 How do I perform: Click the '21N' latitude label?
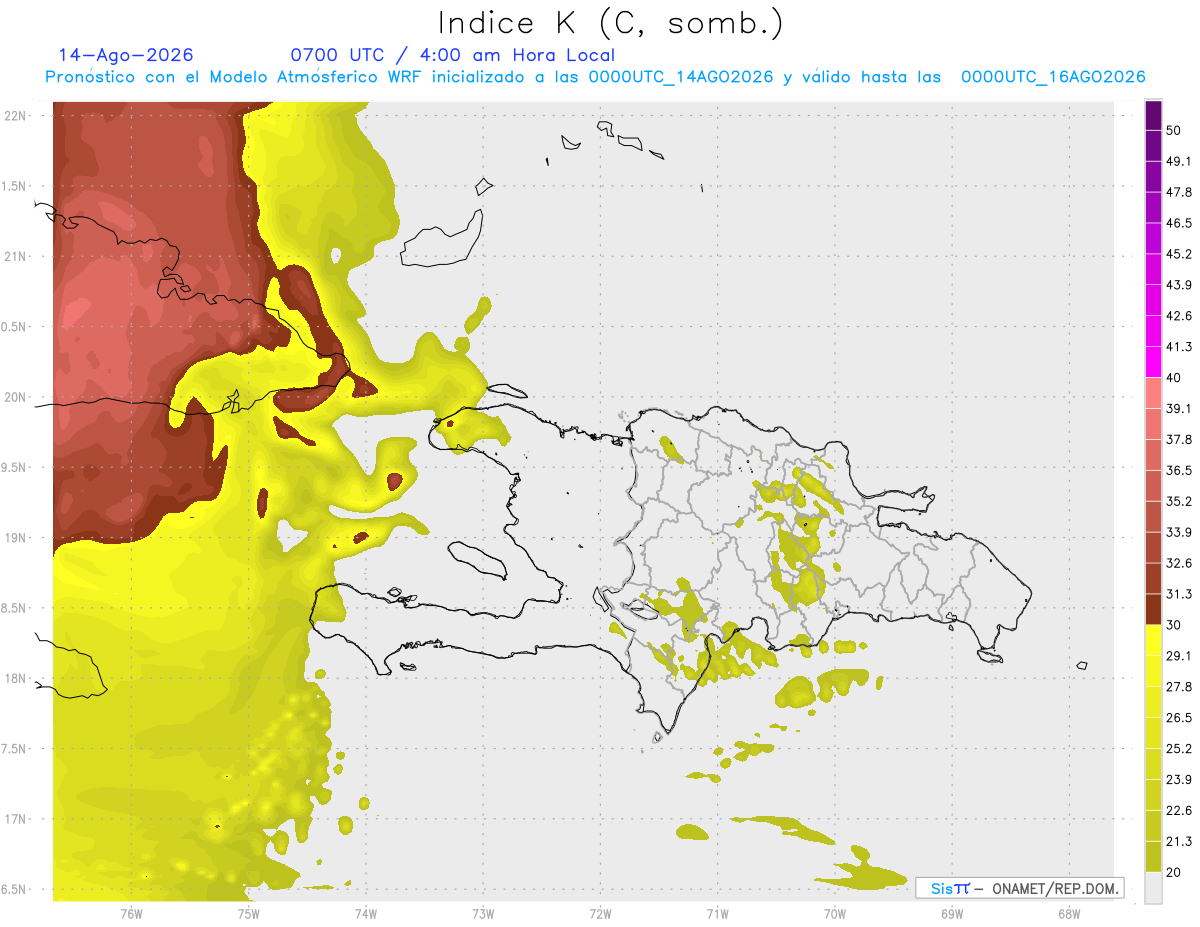[16, 257]
